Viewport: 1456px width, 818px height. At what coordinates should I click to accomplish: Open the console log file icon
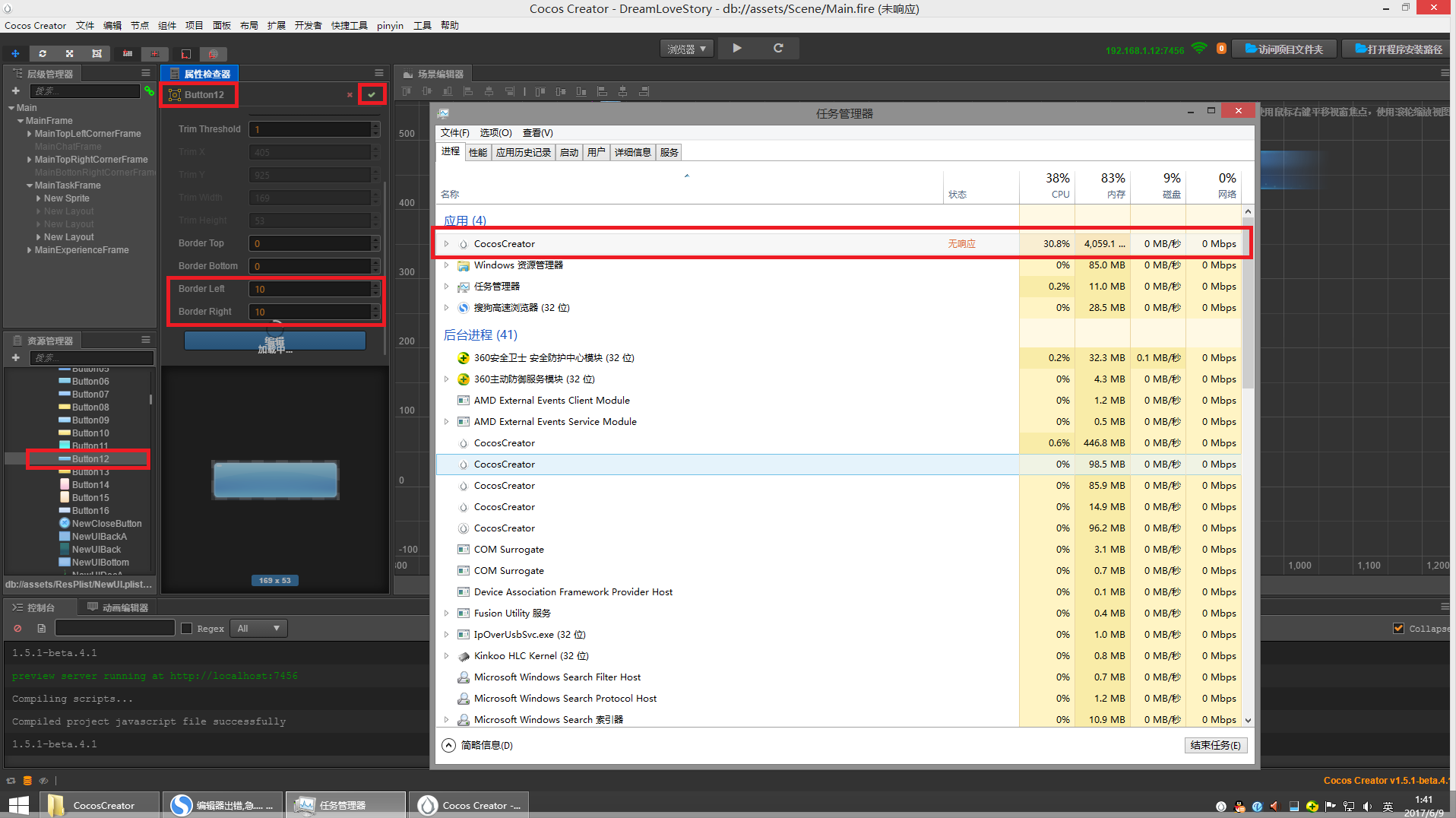coord(42,629)
